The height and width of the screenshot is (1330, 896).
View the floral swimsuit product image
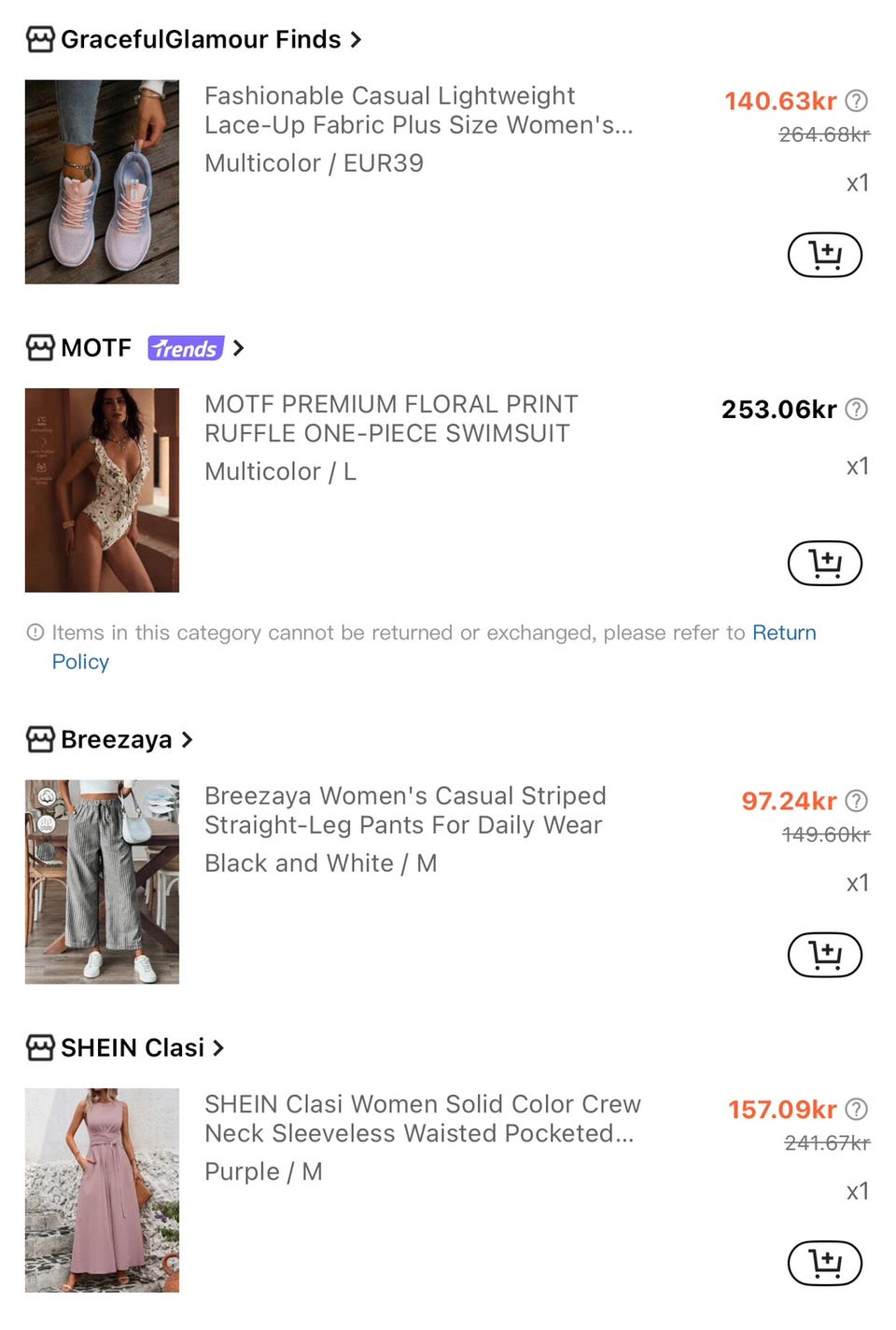pos(102,490)
